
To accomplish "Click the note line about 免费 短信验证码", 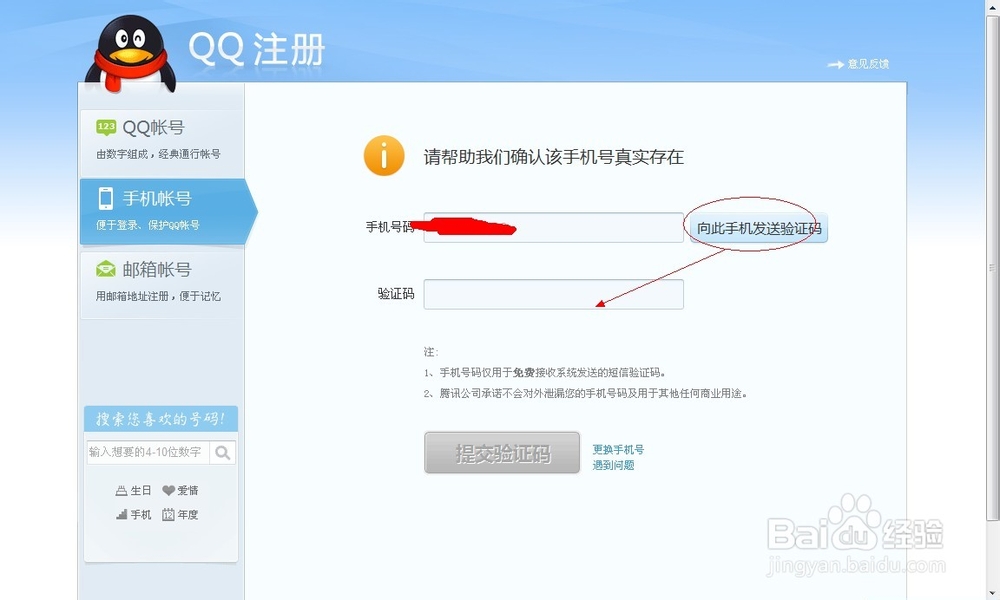I will coord(545,372).
